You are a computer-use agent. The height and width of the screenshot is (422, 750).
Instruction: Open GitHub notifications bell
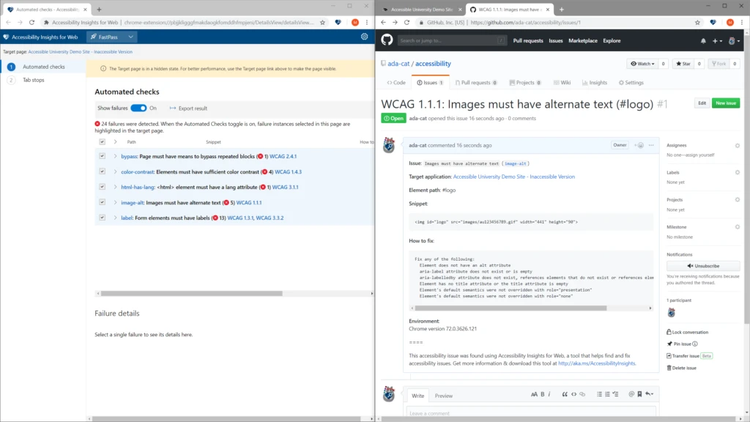pos(703,41)
